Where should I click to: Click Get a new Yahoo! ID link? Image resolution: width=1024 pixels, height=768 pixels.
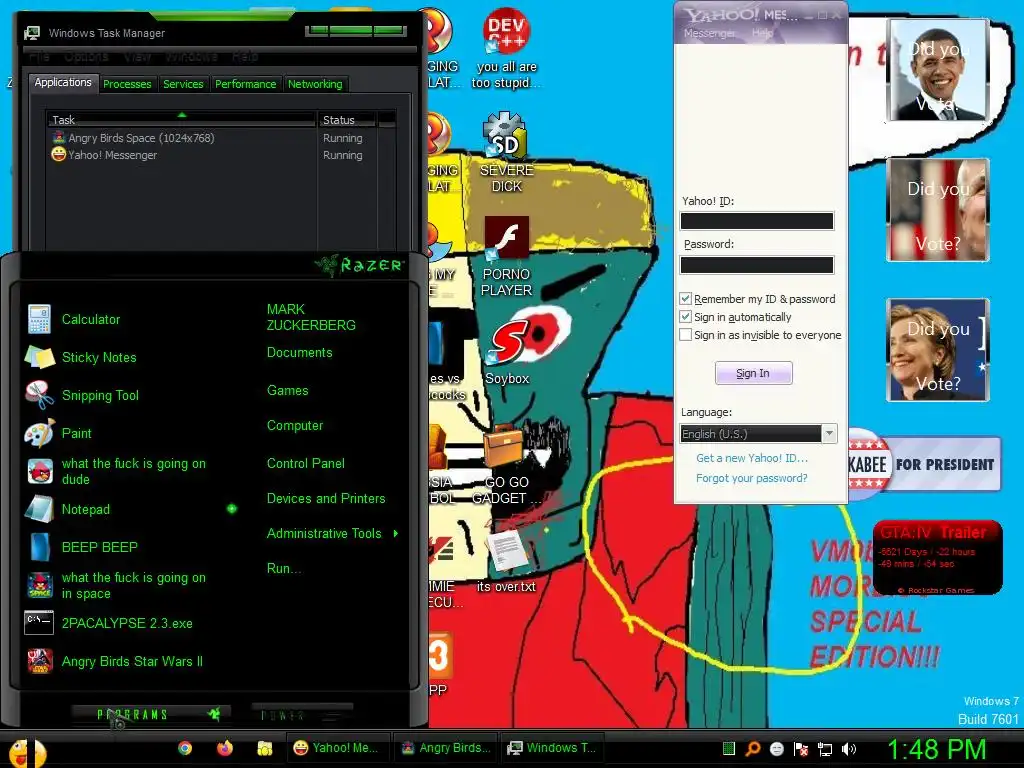pos(752,458)
